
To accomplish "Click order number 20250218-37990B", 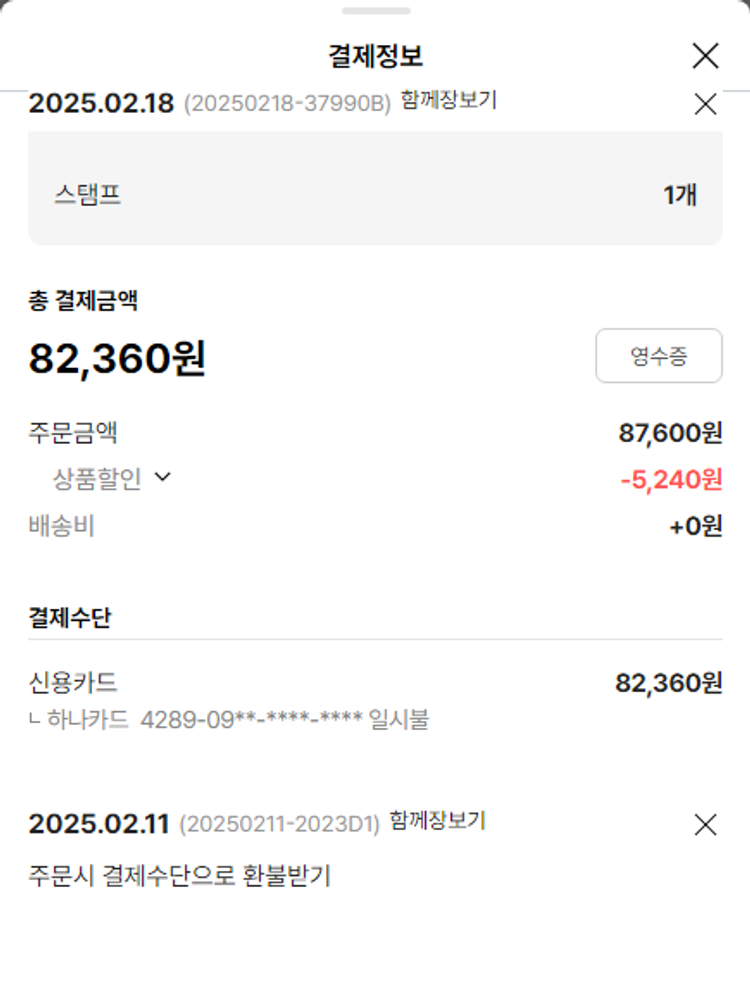I will point(287,104).
